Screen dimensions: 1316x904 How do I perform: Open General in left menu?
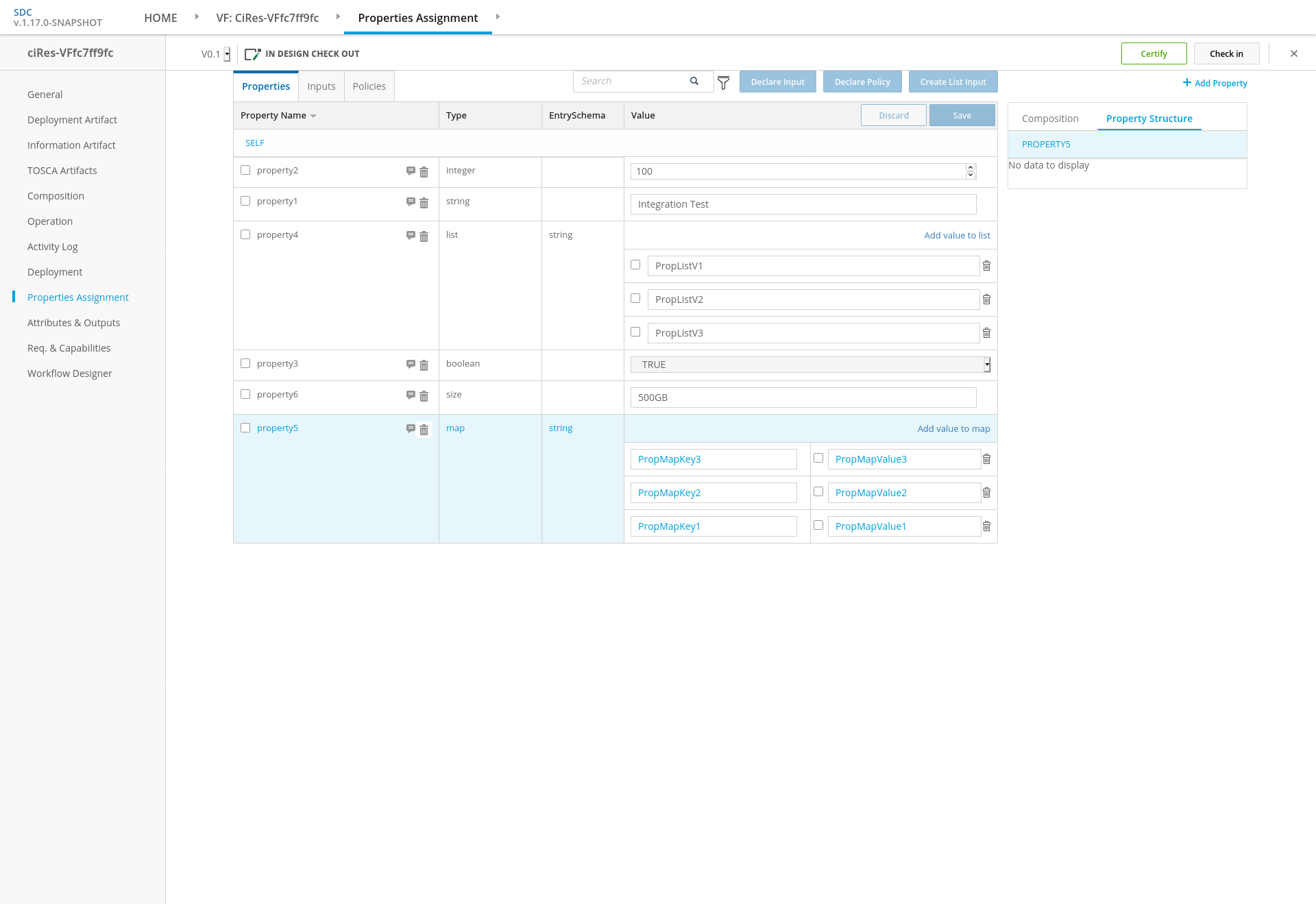pos(45,95)
